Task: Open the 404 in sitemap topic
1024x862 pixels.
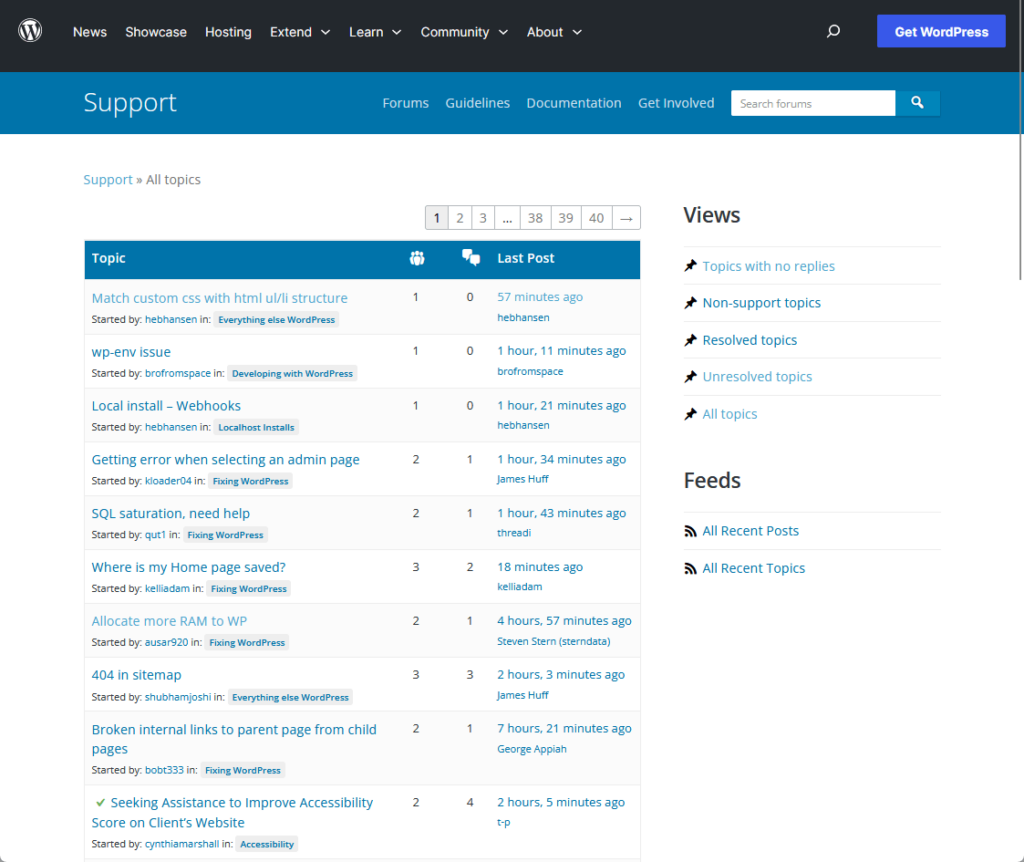Action: [x=136, y=675]
